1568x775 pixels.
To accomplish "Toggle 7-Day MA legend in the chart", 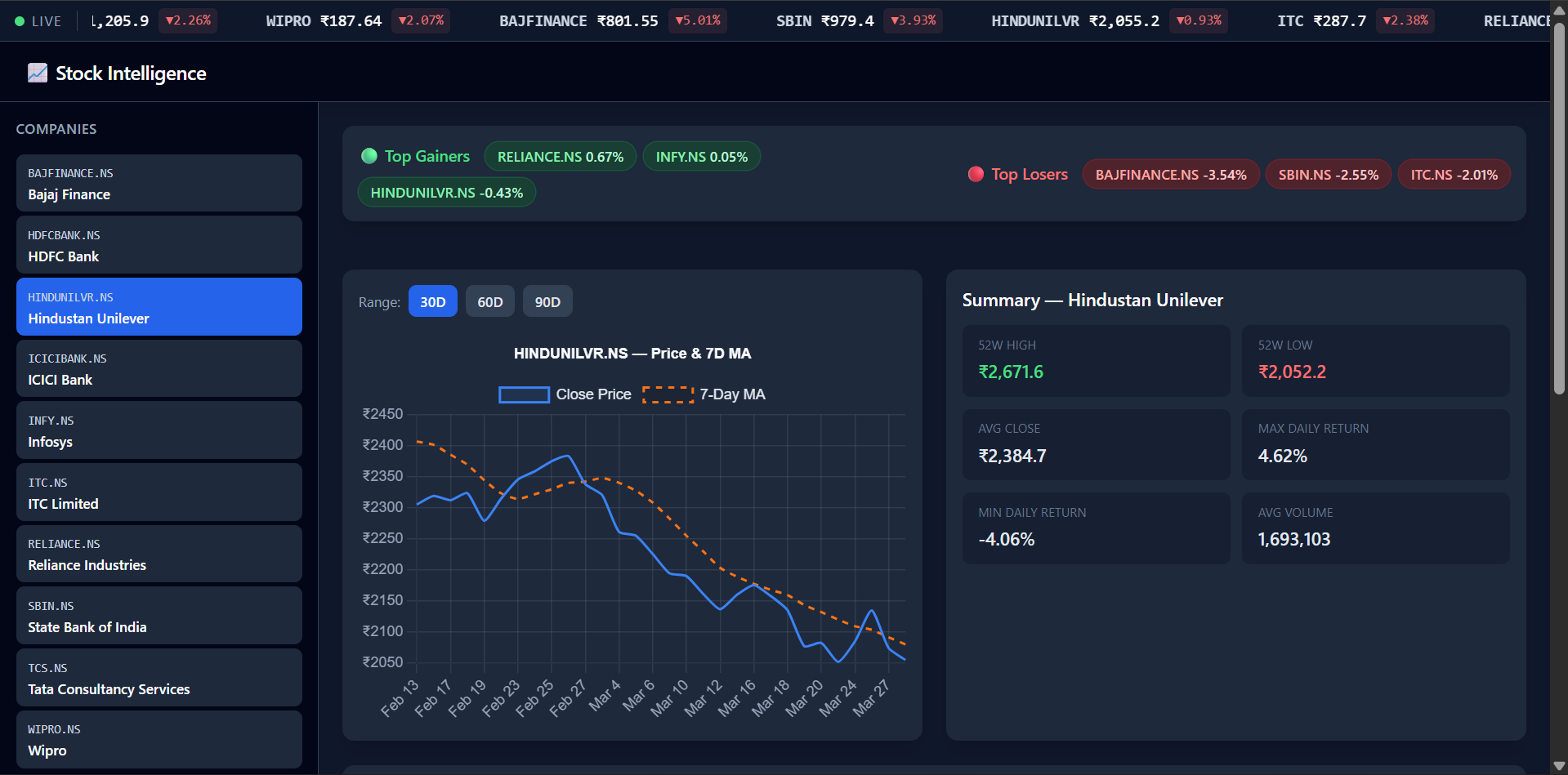I will (704, 394).
